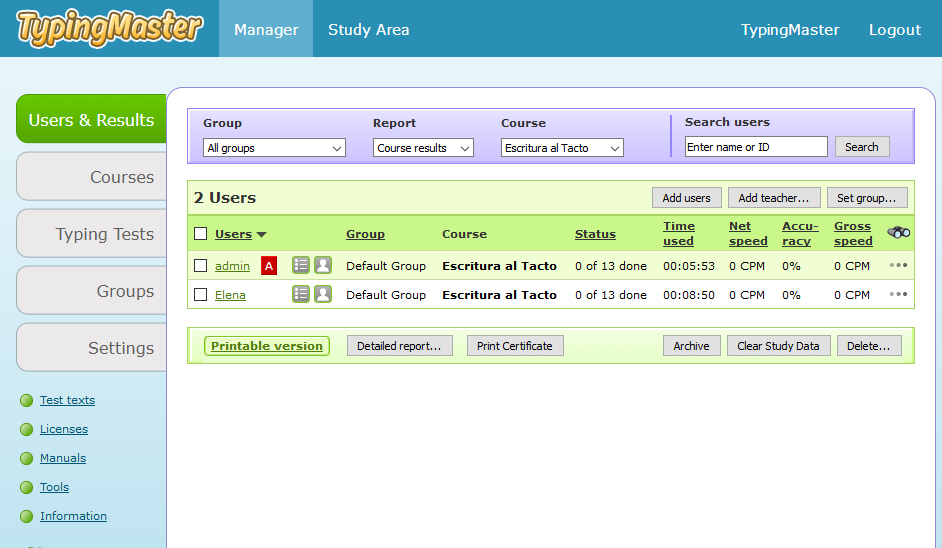Open the Test texts link

tap(67, 400)
